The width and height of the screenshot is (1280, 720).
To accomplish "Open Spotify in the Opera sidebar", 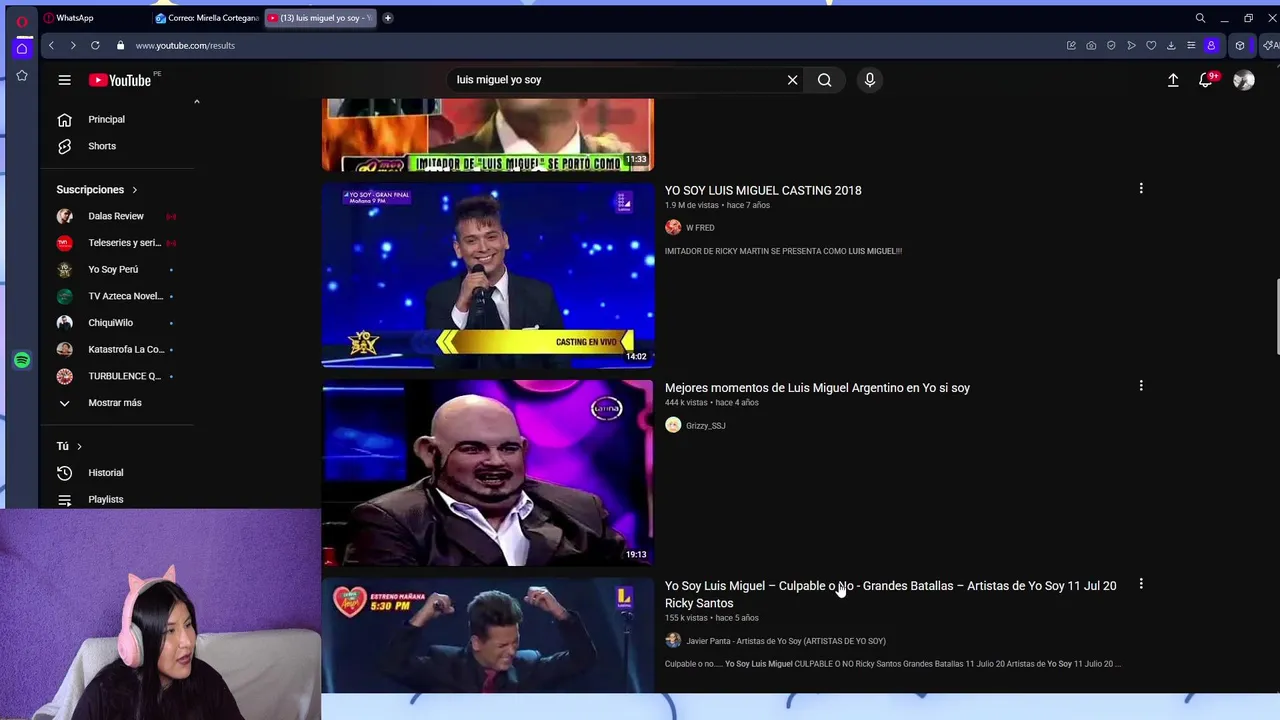I will (x=21, y=360).
